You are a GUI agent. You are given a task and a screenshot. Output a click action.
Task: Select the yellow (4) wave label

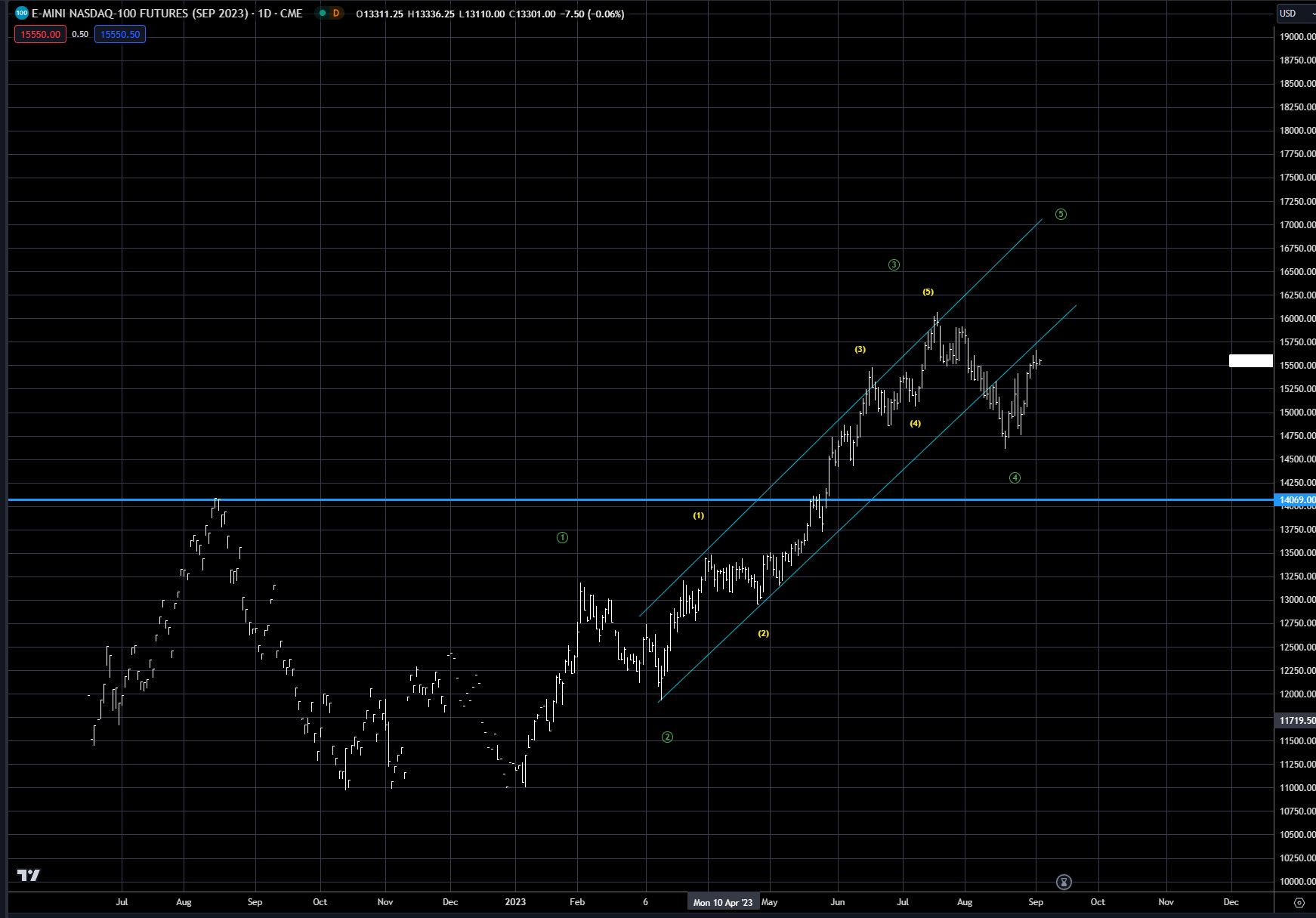pyautogui.click(x=916, y=424)
